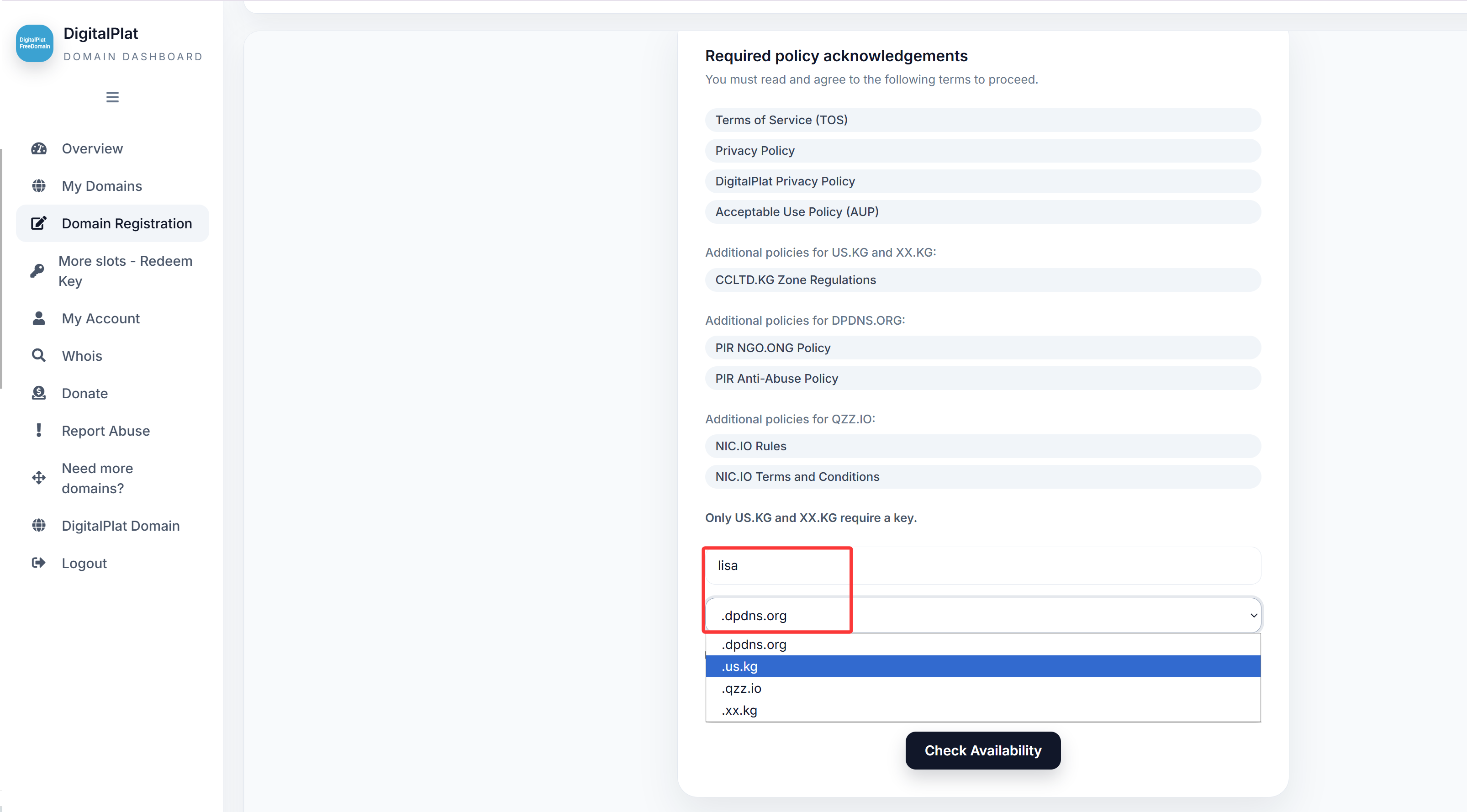Go to Domain Registration in sidebar
The height and width of the screenshot is (812, 1467).
click(x=127, y=223)
